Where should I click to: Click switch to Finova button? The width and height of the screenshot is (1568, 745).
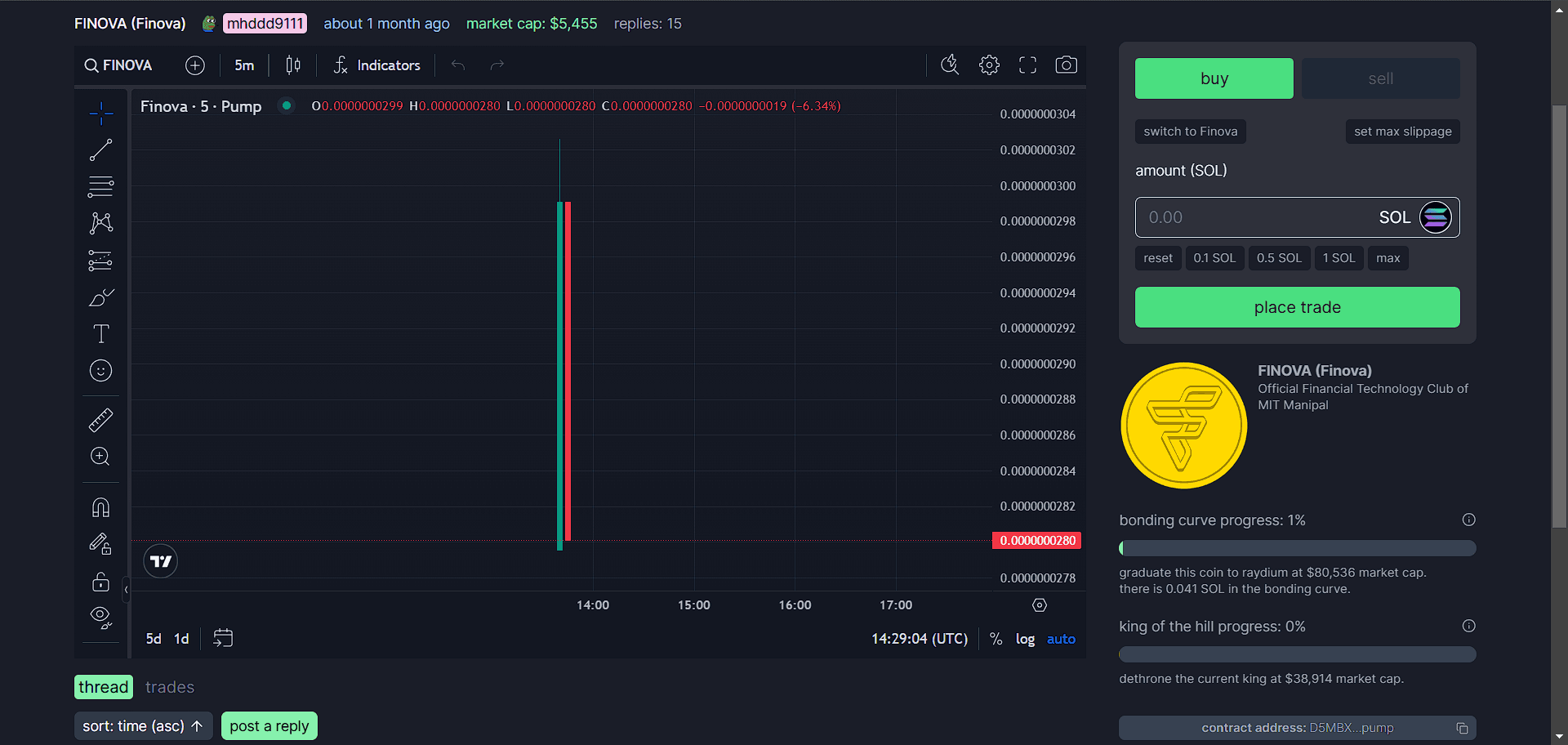coord(1191,132)
